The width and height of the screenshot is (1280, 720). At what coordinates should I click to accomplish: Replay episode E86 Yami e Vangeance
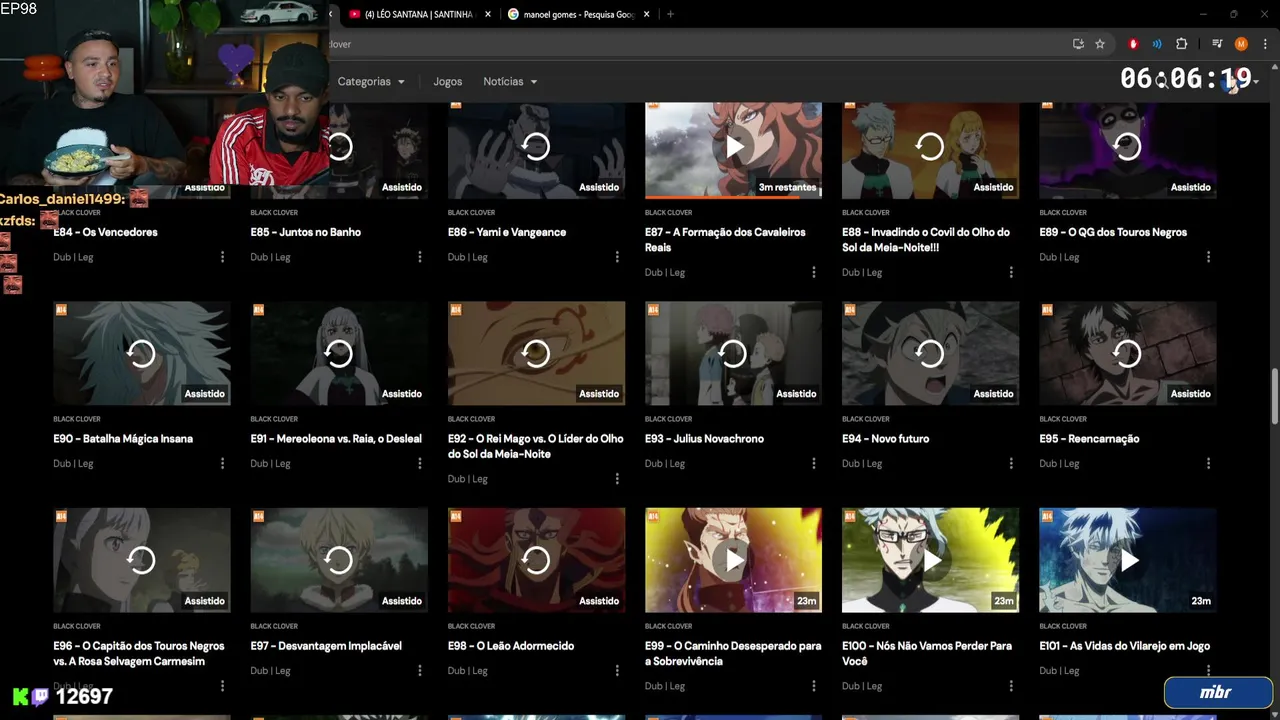(x=536, y=147)
